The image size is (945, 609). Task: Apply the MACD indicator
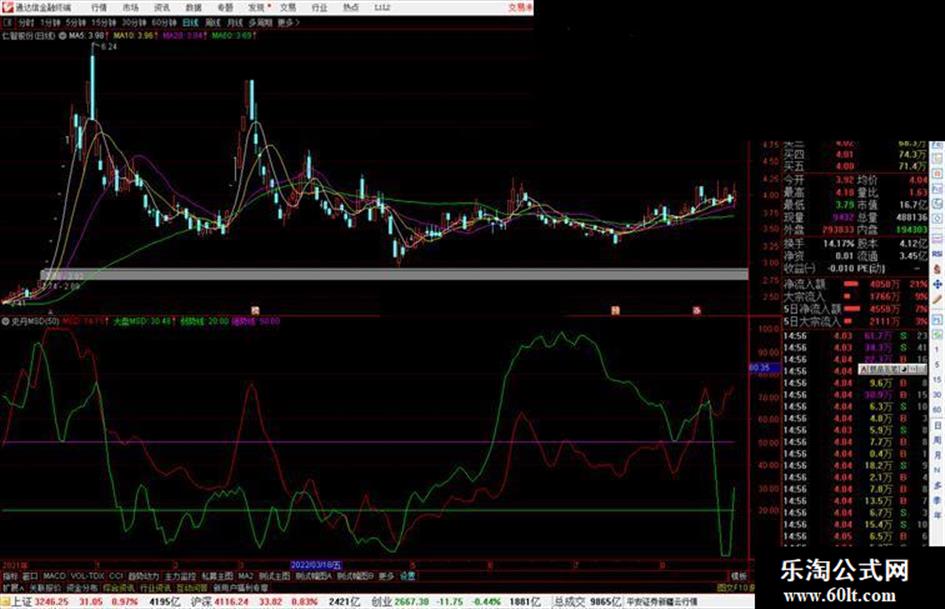pos(54,576)
